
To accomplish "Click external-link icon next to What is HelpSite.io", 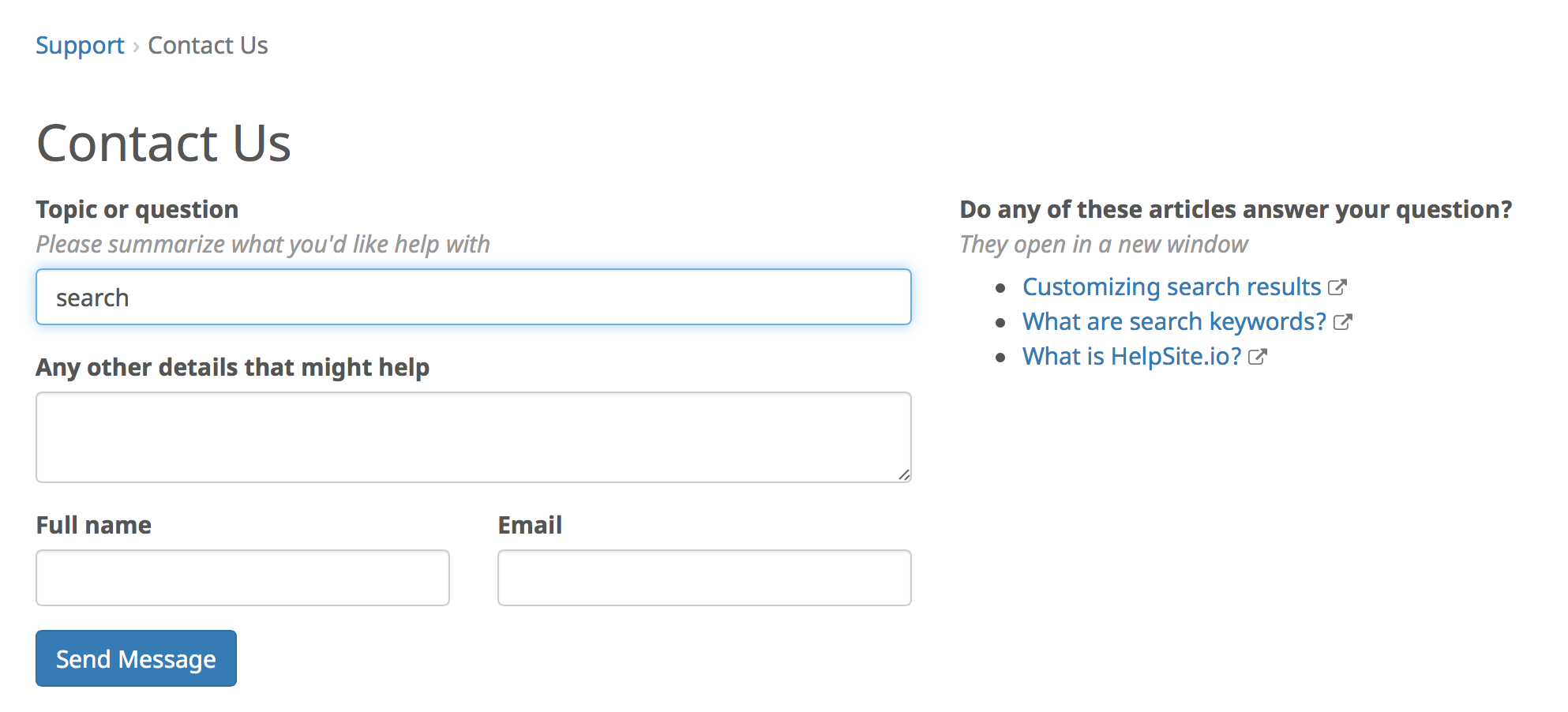I will [1258, 357].
